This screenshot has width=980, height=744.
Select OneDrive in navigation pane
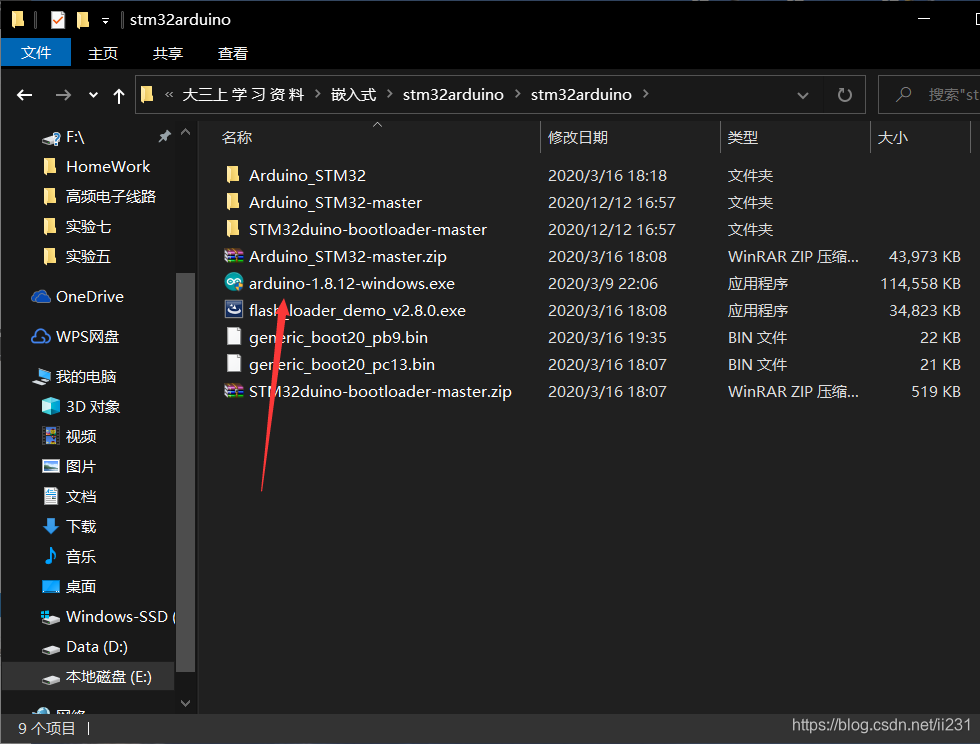89,296
